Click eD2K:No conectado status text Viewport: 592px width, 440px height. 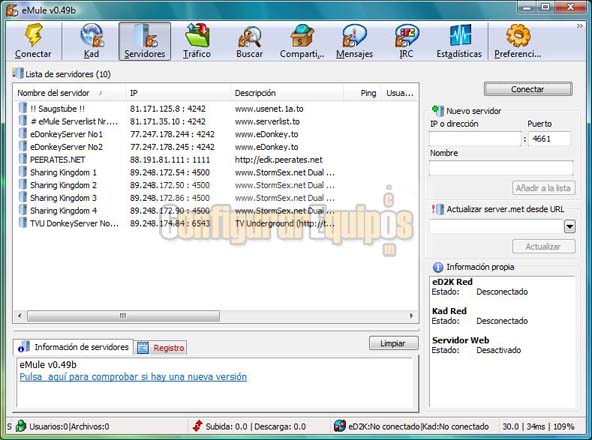(384, 426)
